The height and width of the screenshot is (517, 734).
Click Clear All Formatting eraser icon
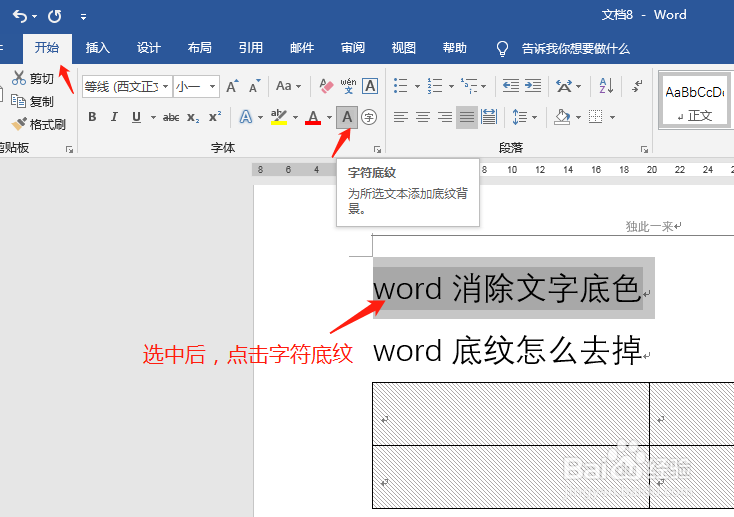[x=326, y=86]
